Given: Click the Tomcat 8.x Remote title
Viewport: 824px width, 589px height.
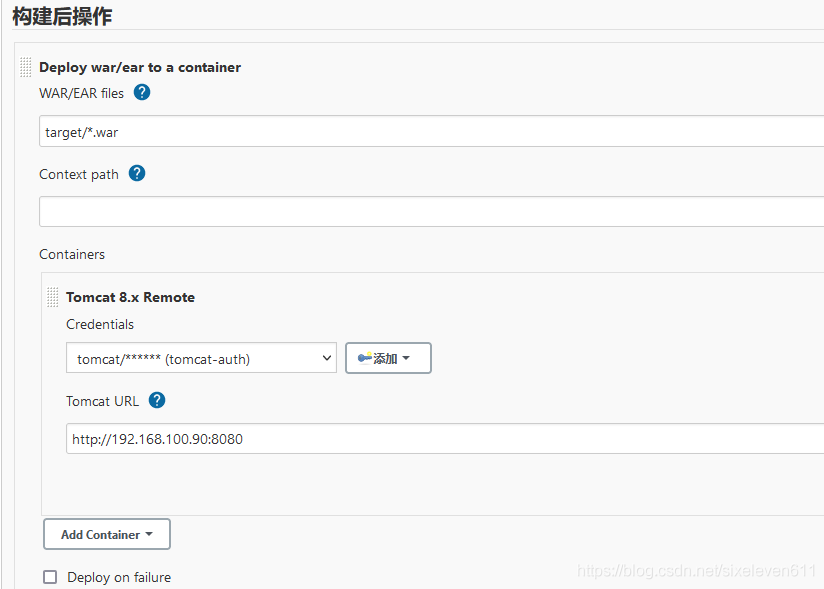Looking at the screenshot, I should (x=130, y=297).
